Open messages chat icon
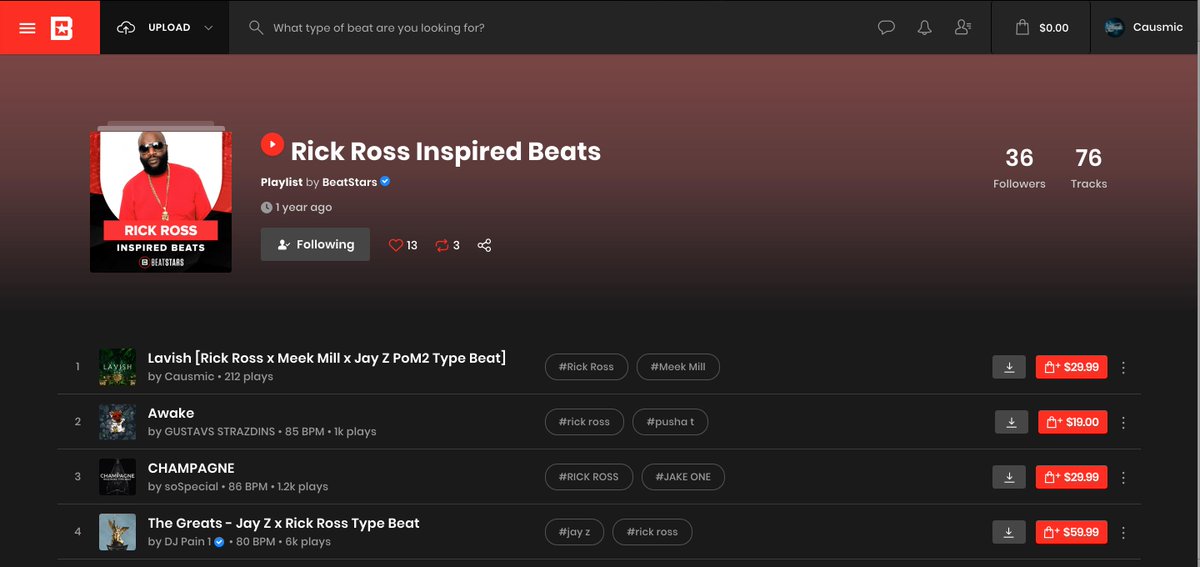The image size is (1200, 567). pyautogui.click(x=886, y=28)
